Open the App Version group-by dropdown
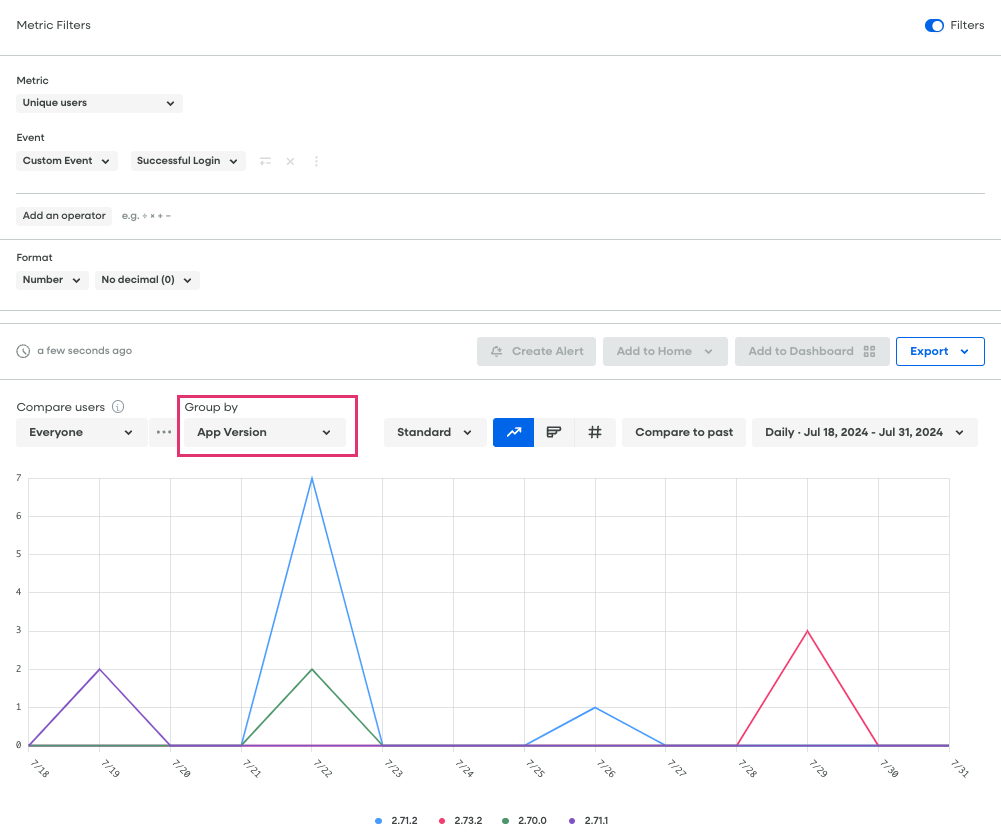 point(264,433)
